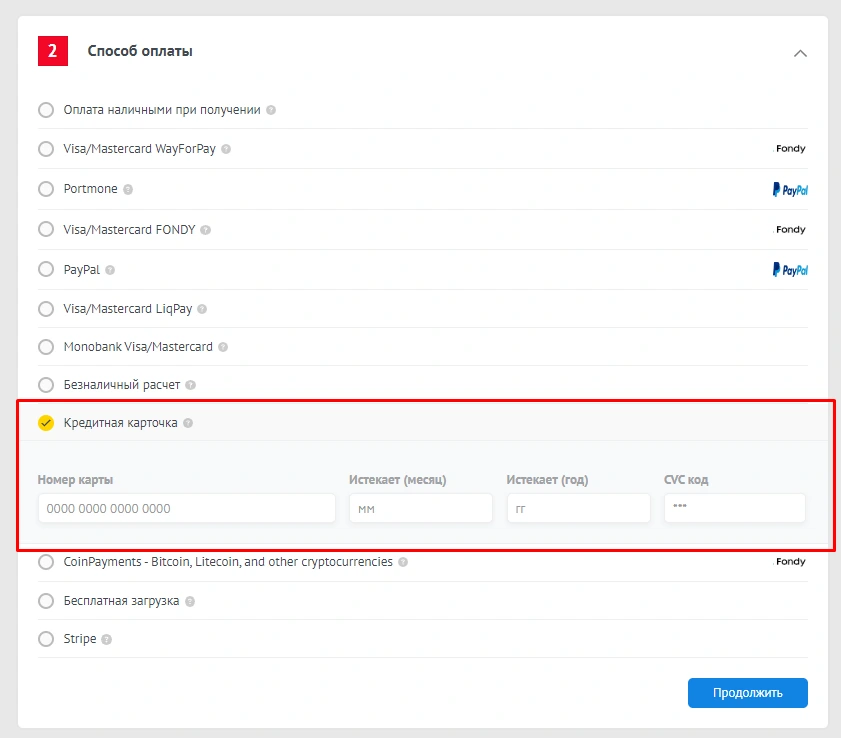Click PayPal logo in the PayPal row
Viewport: 841px width, 738px height.
(x=790, y=270)
